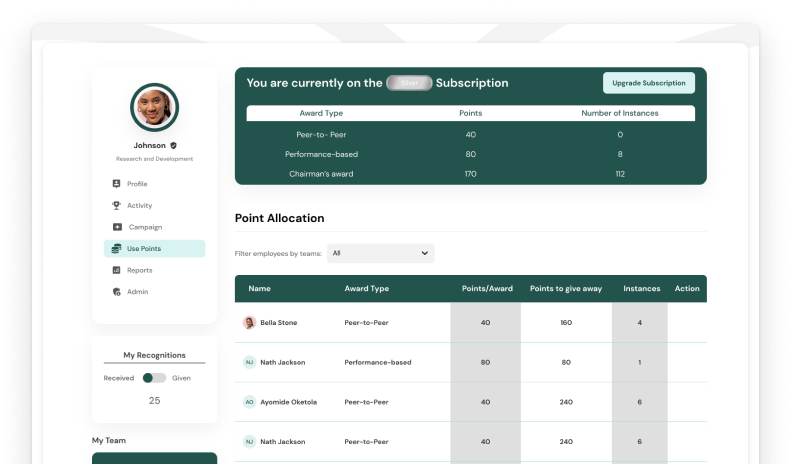The image size is (791, 464).
Task: Click the chevron arrow in team filter
Action: pyautogui.click(x=425, y=253)
